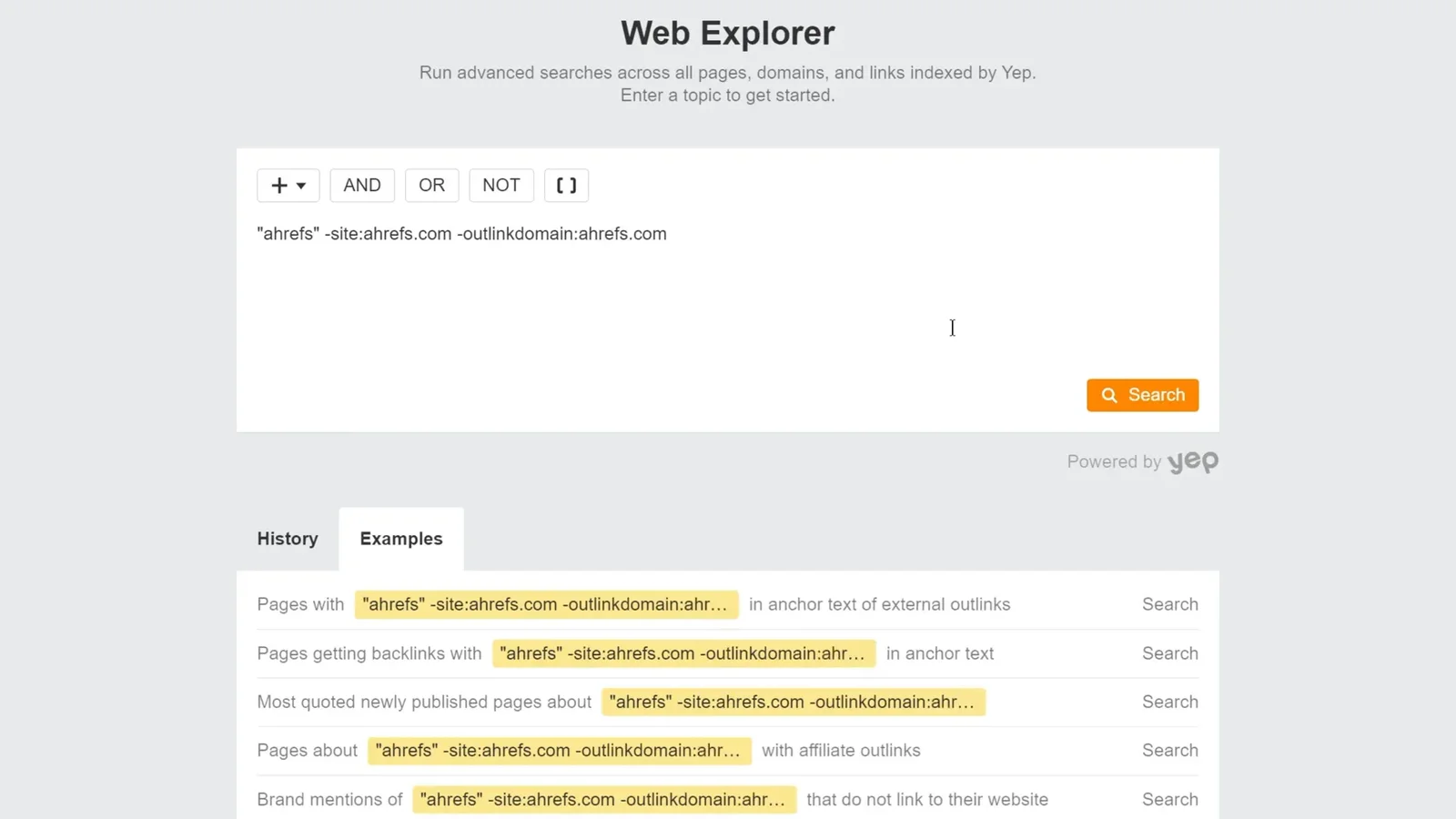Insert the OR operator
The image size is (1456, 819).
click(x=431, y=186)
